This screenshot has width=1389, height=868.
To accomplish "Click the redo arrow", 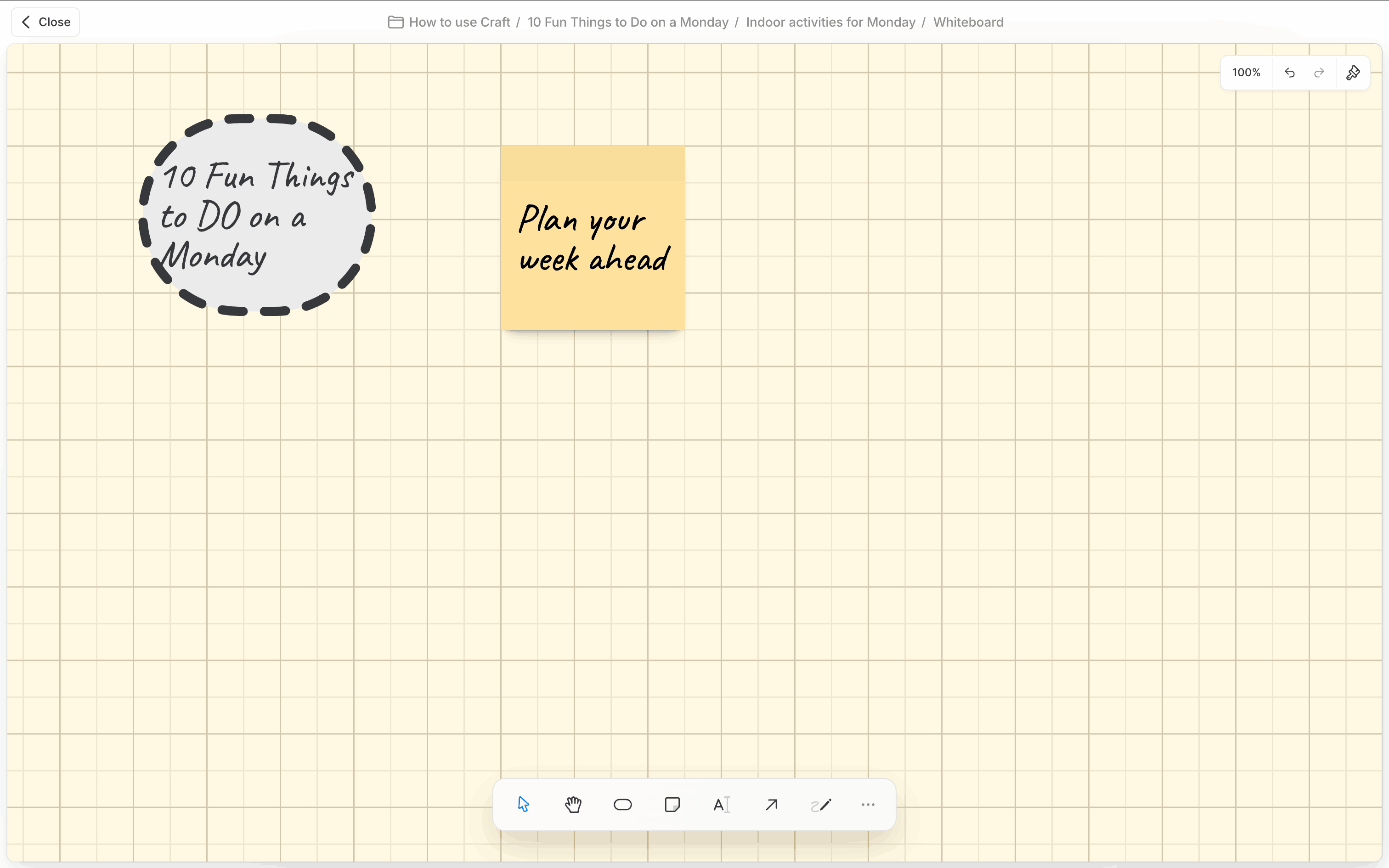I will pos(1319,73).
